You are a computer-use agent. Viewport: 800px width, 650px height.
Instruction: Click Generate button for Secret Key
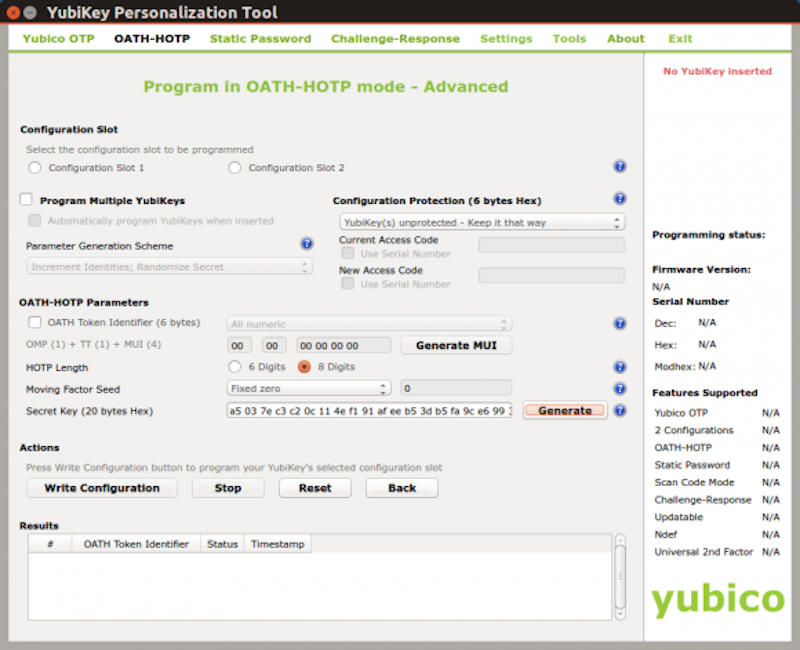pos(565,411)
